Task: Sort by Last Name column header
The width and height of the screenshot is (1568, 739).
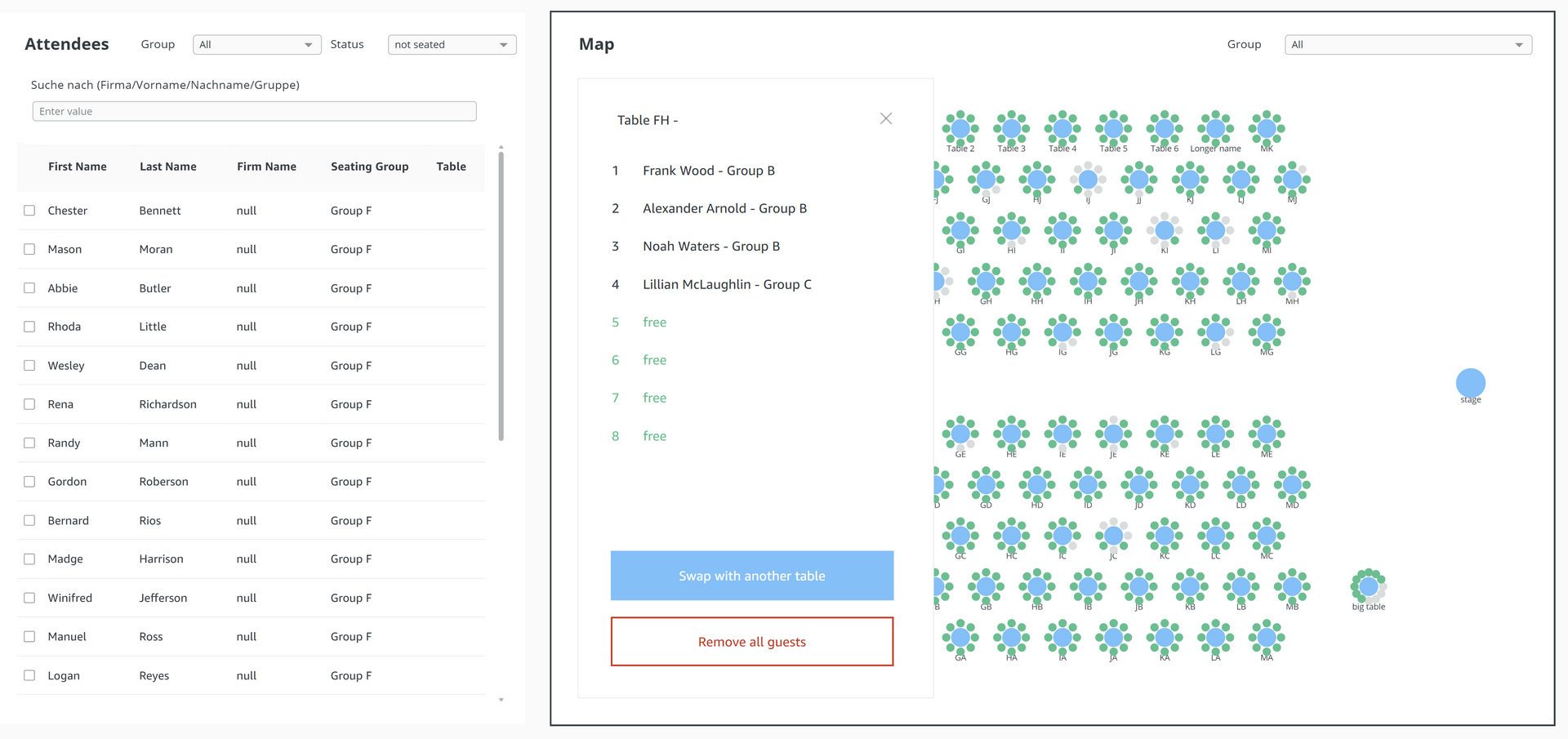Action: [x=167, y=167]
